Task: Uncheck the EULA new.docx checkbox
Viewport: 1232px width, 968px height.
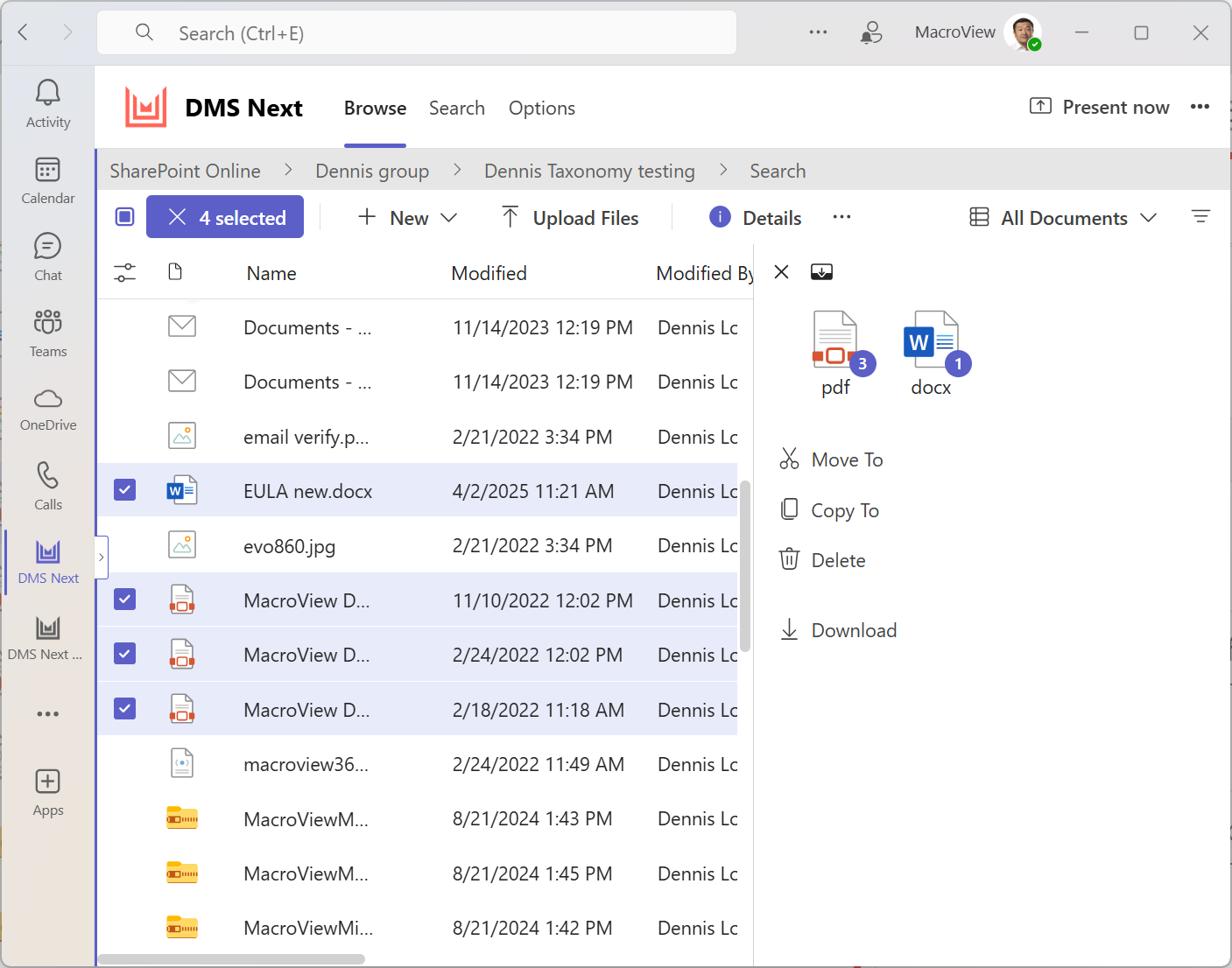Action: (x=125, y=490)
